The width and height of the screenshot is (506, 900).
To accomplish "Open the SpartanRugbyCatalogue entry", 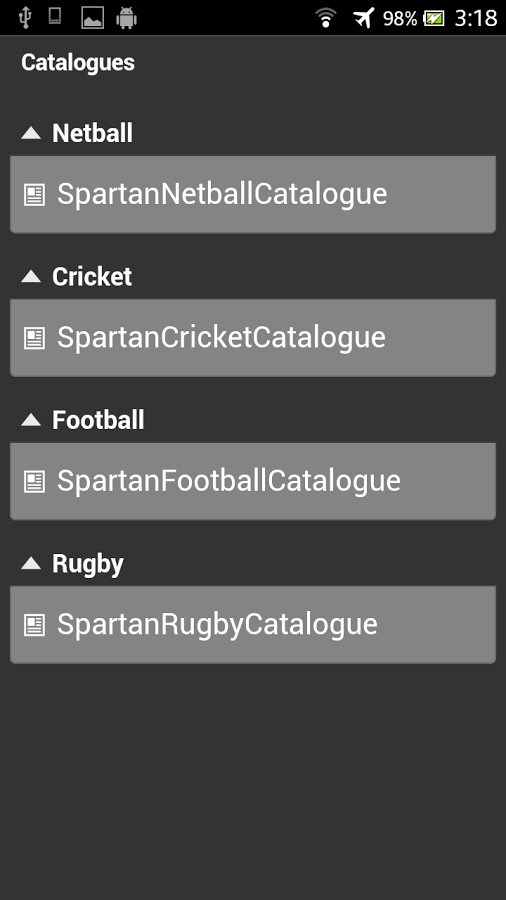I will pos(253,625).
